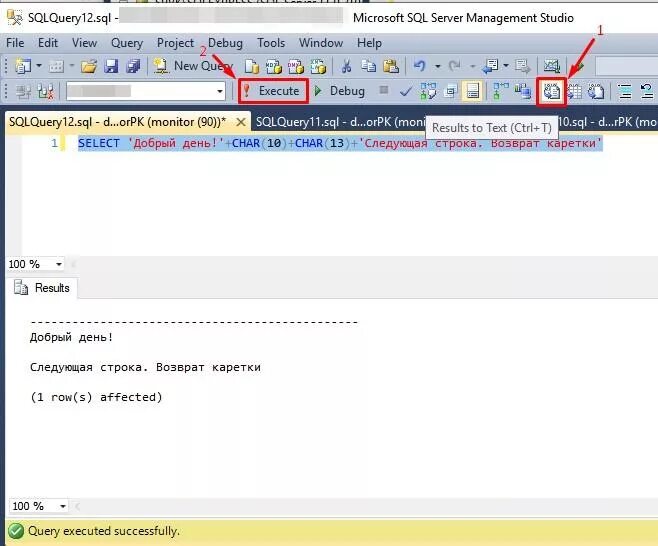Image resolution: width=658 pixels, height=546 pixels.
Task: Select Results to File output mode
Action: [596, 91]
